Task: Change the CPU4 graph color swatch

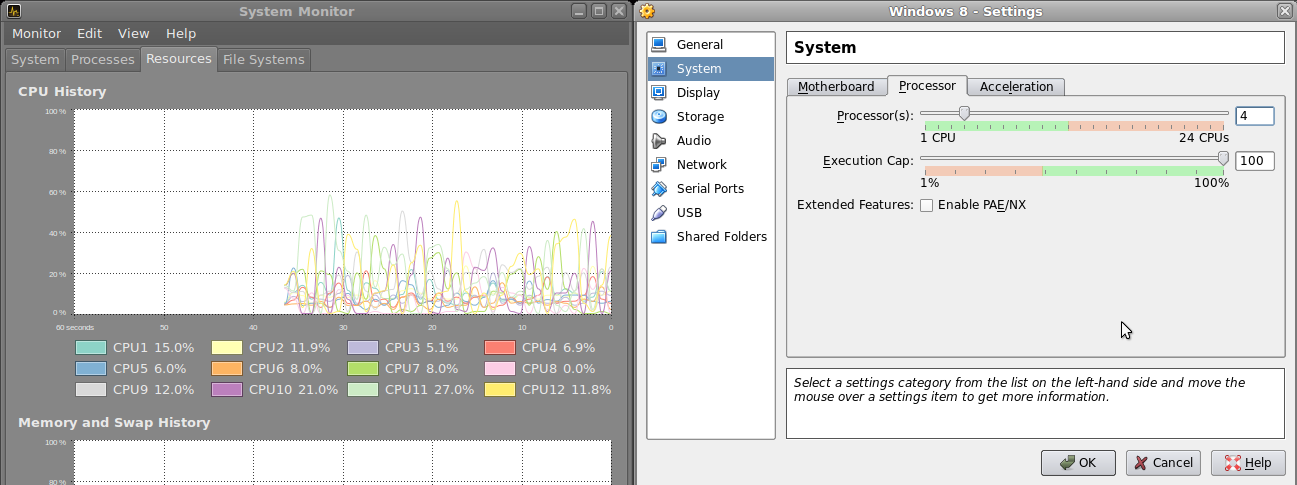Action: click(499, 348)
